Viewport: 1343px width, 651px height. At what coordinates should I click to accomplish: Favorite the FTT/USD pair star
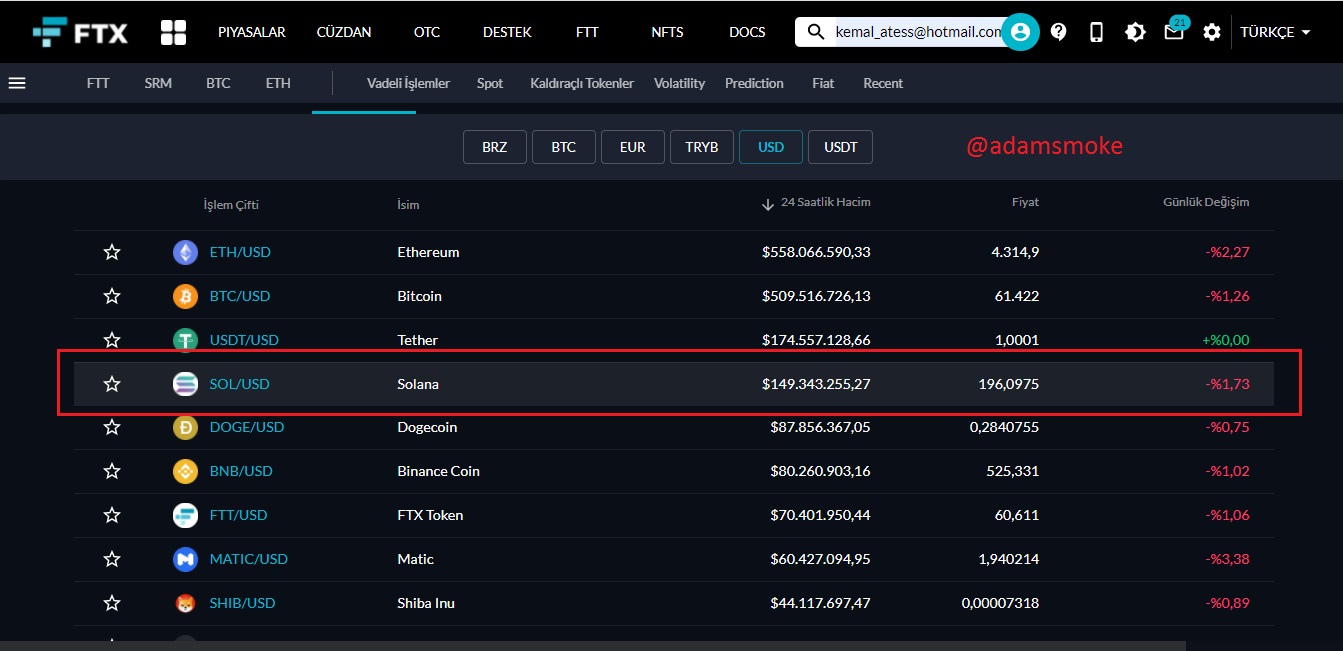[x=112, y=515]
